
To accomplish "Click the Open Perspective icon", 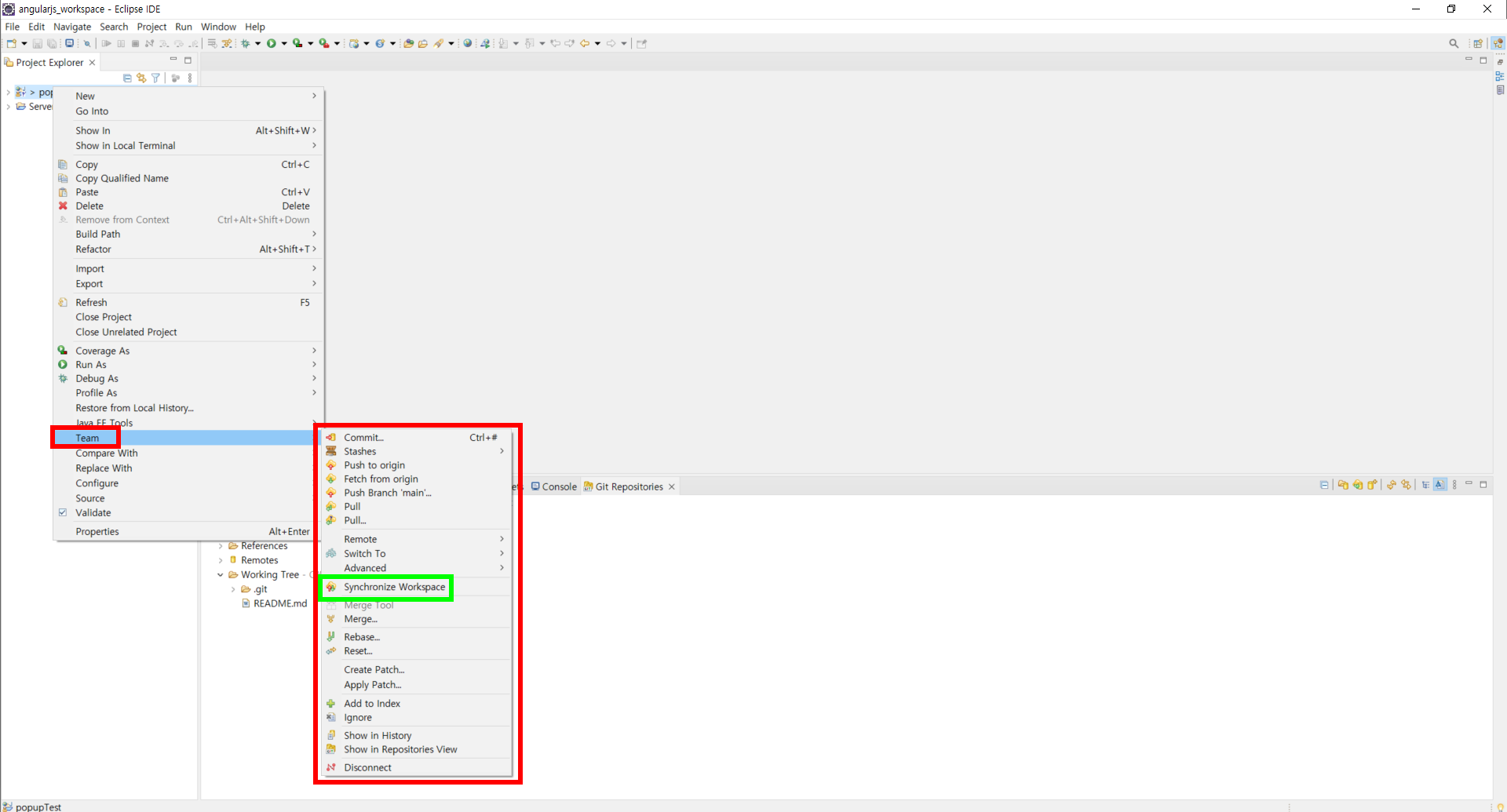I will [1478, 43].
